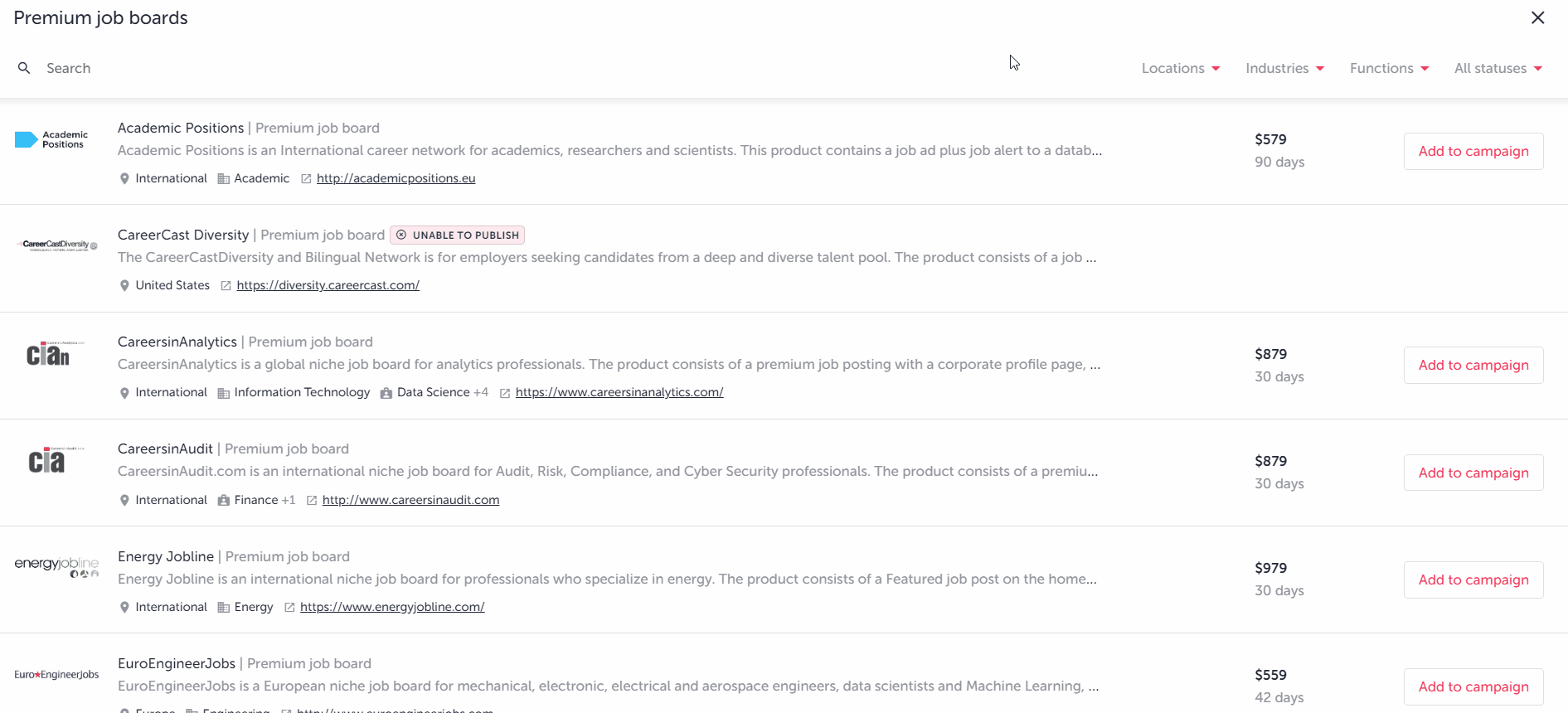This screenshot has width=1568, height=713.
Task: Click the circled icon in UNABLE TO PUBLISH badge
Action: click(402, 235)
